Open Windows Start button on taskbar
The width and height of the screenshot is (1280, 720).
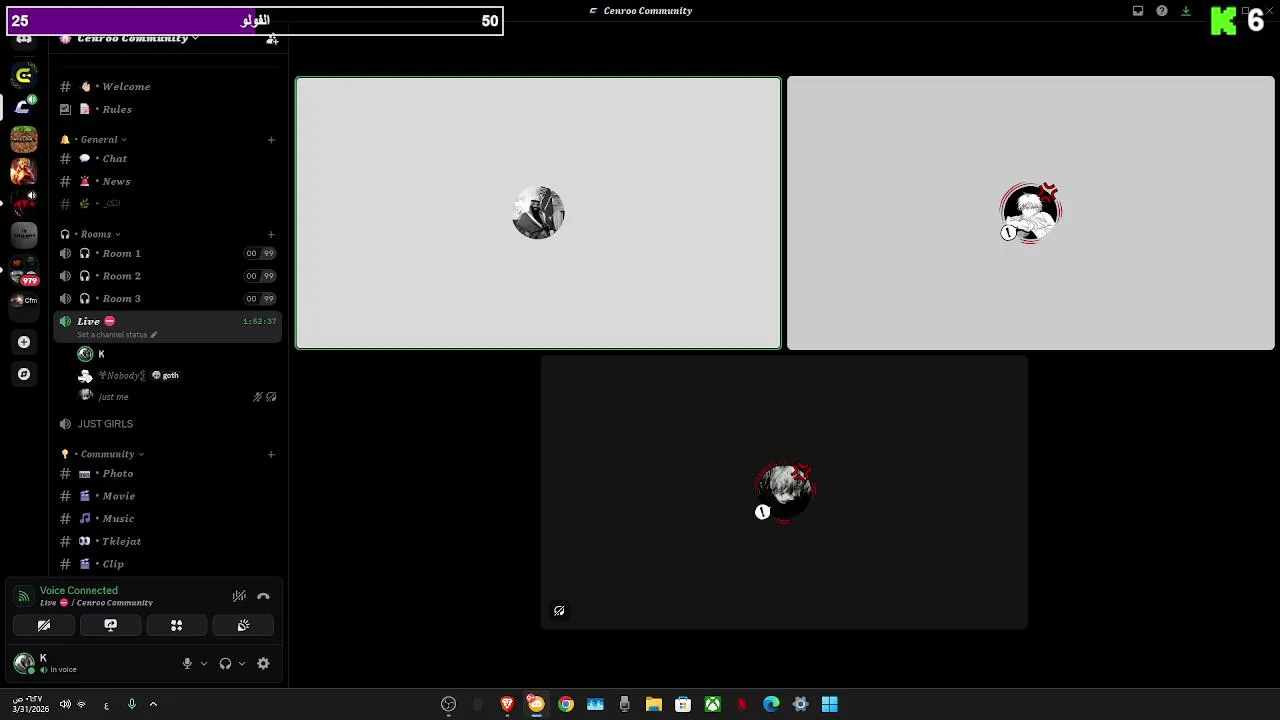coord(830,705)
